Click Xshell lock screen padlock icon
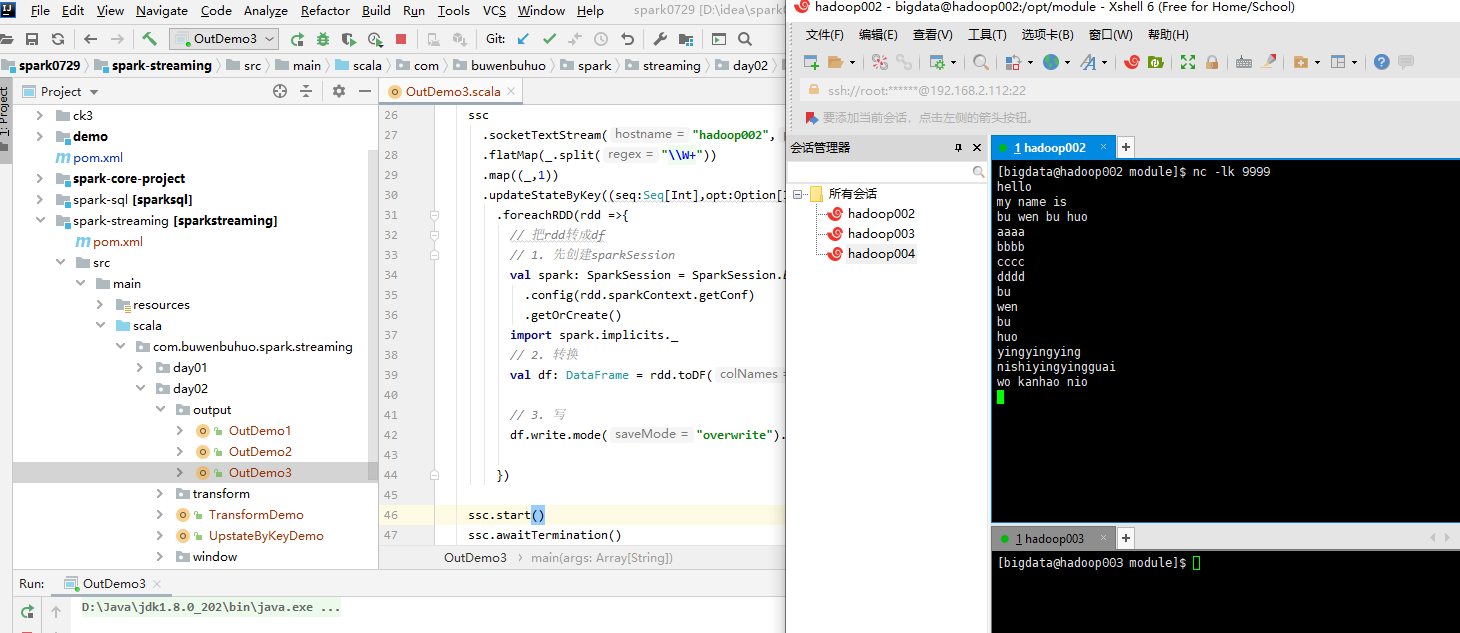 (x=1212, y=62)
